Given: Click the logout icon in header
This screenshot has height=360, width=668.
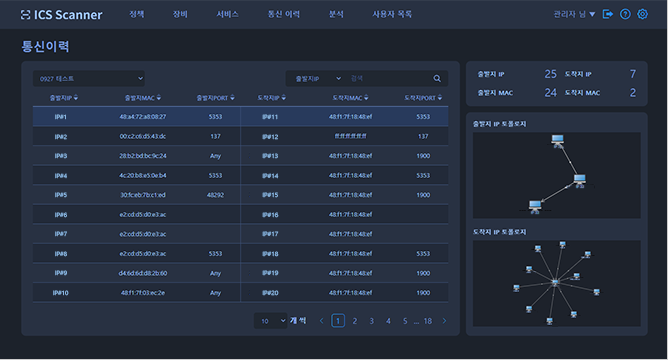Looking at the screenshot, I should pyautogui.click(x=608, y=14).
